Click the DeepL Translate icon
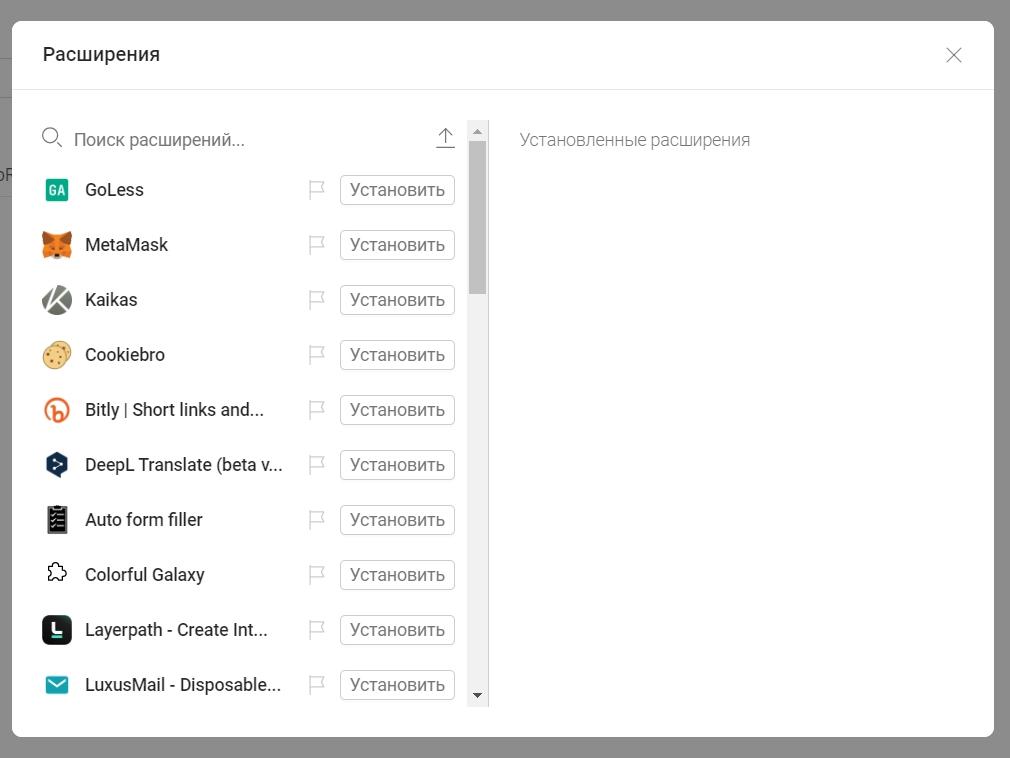1010x758 pixels. pos(57,465)
